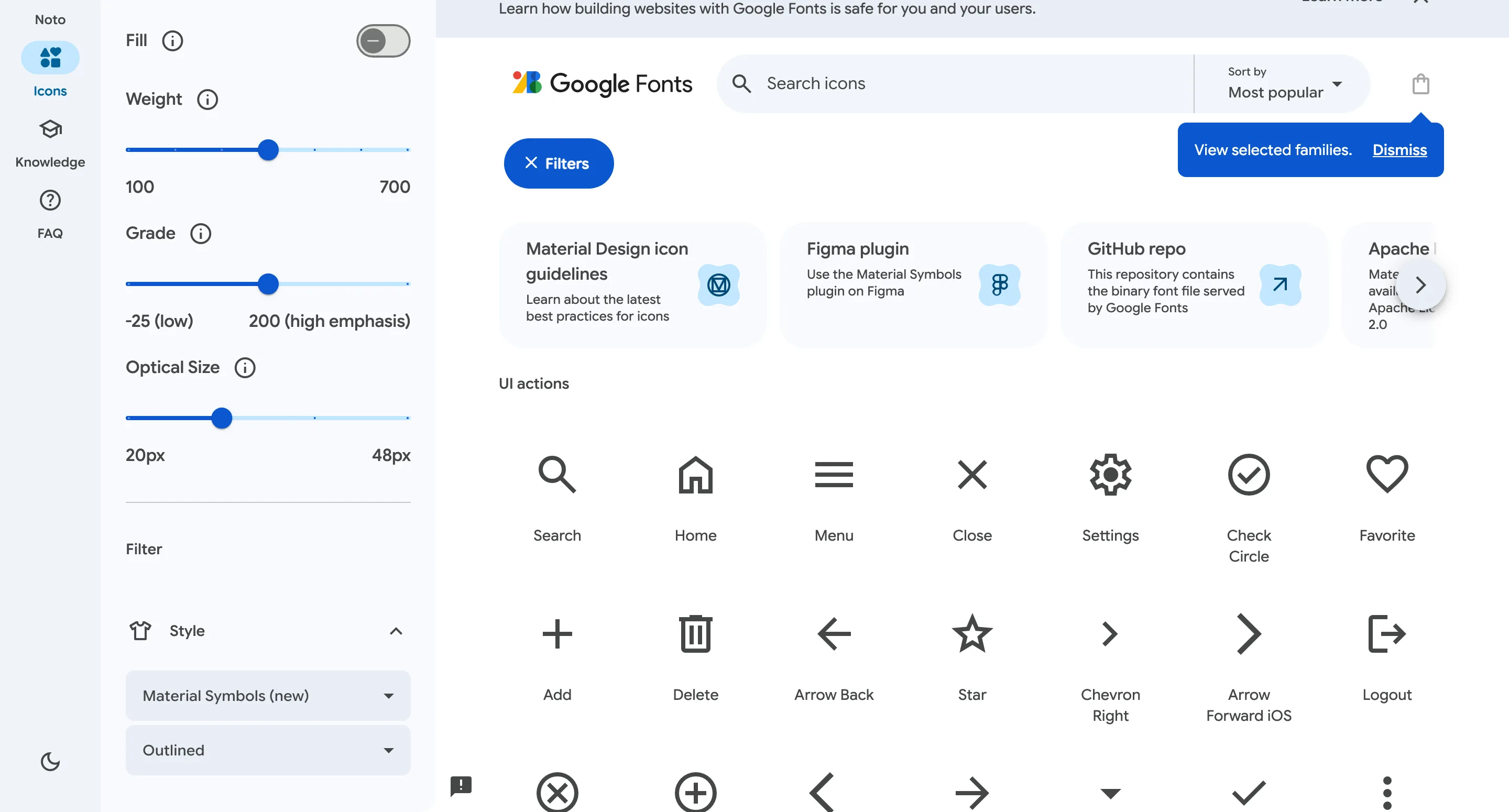The height and width of the screenshot is (812, 1509).
Task: Select the Search icon in UI actions
Action: tap(556, 474)
